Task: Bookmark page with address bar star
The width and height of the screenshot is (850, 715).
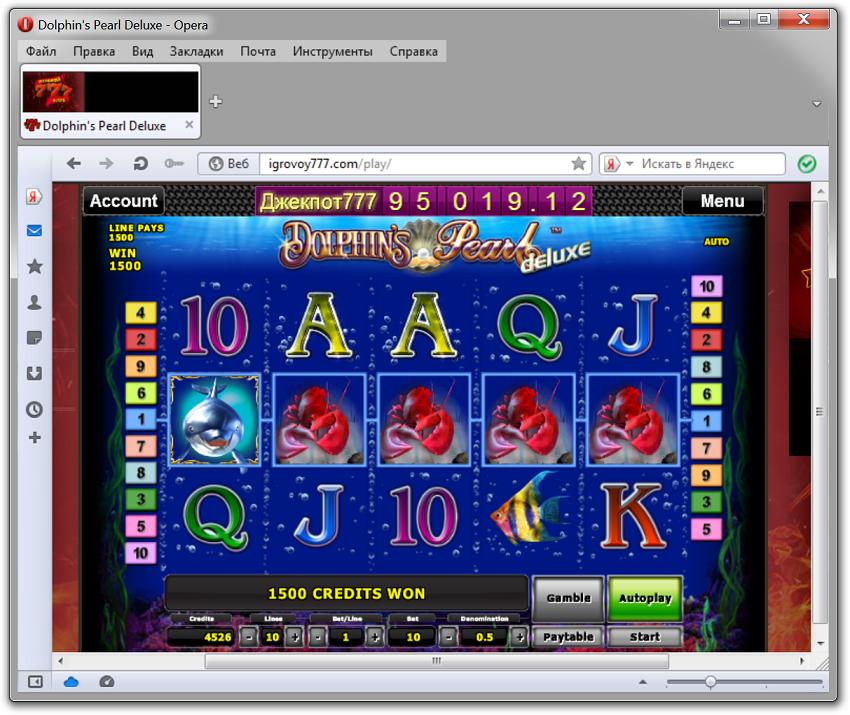Action: point(578,164)
